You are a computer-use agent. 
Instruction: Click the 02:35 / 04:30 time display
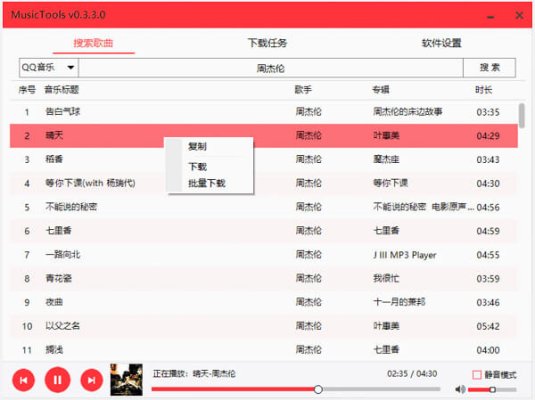[412, 373]
